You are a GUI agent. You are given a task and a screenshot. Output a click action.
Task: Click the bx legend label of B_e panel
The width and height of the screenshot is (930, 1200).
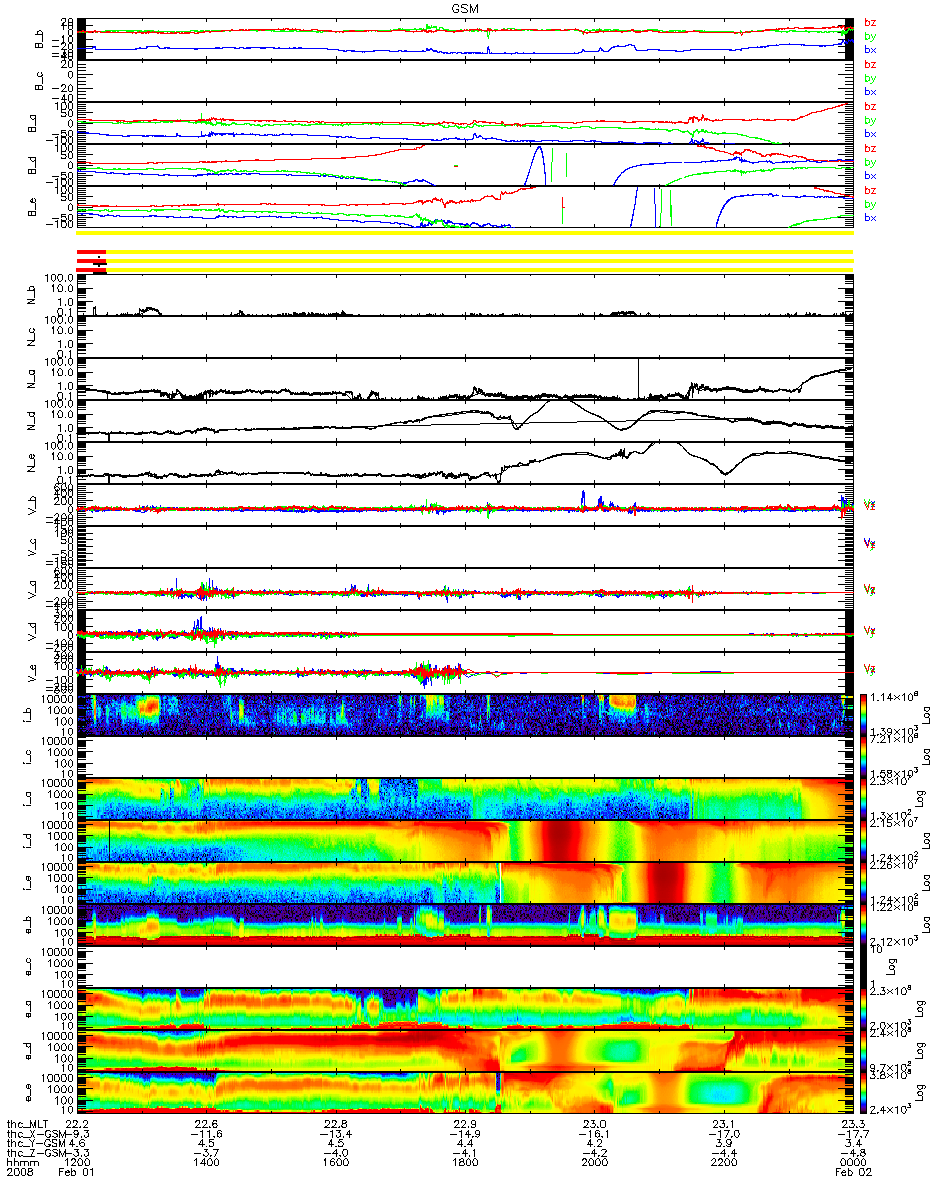point(871,217)
